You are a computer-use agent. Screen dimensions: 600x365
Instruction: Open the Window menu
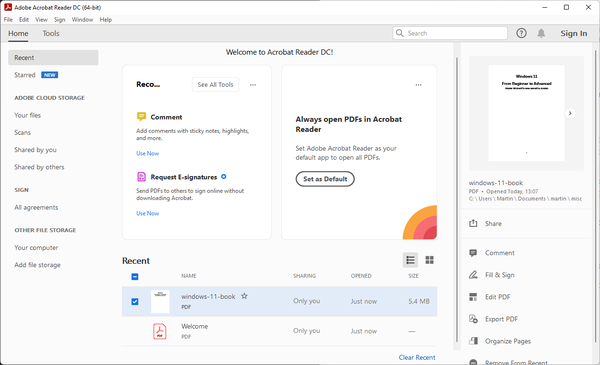[x=82, y=20]
